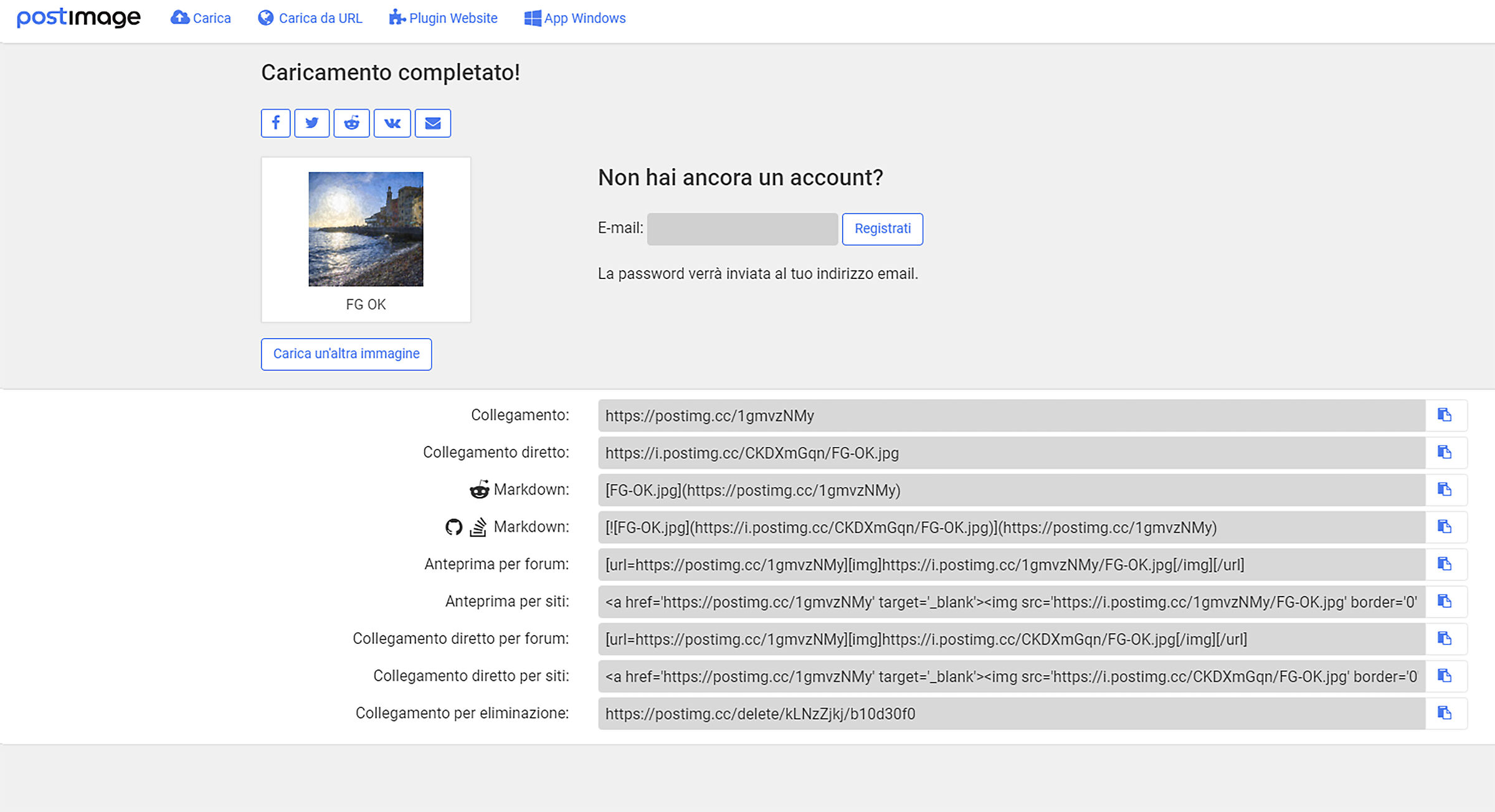Open App Windows link
Screen dimensions: 1495x812
click(x=575, y=18)
